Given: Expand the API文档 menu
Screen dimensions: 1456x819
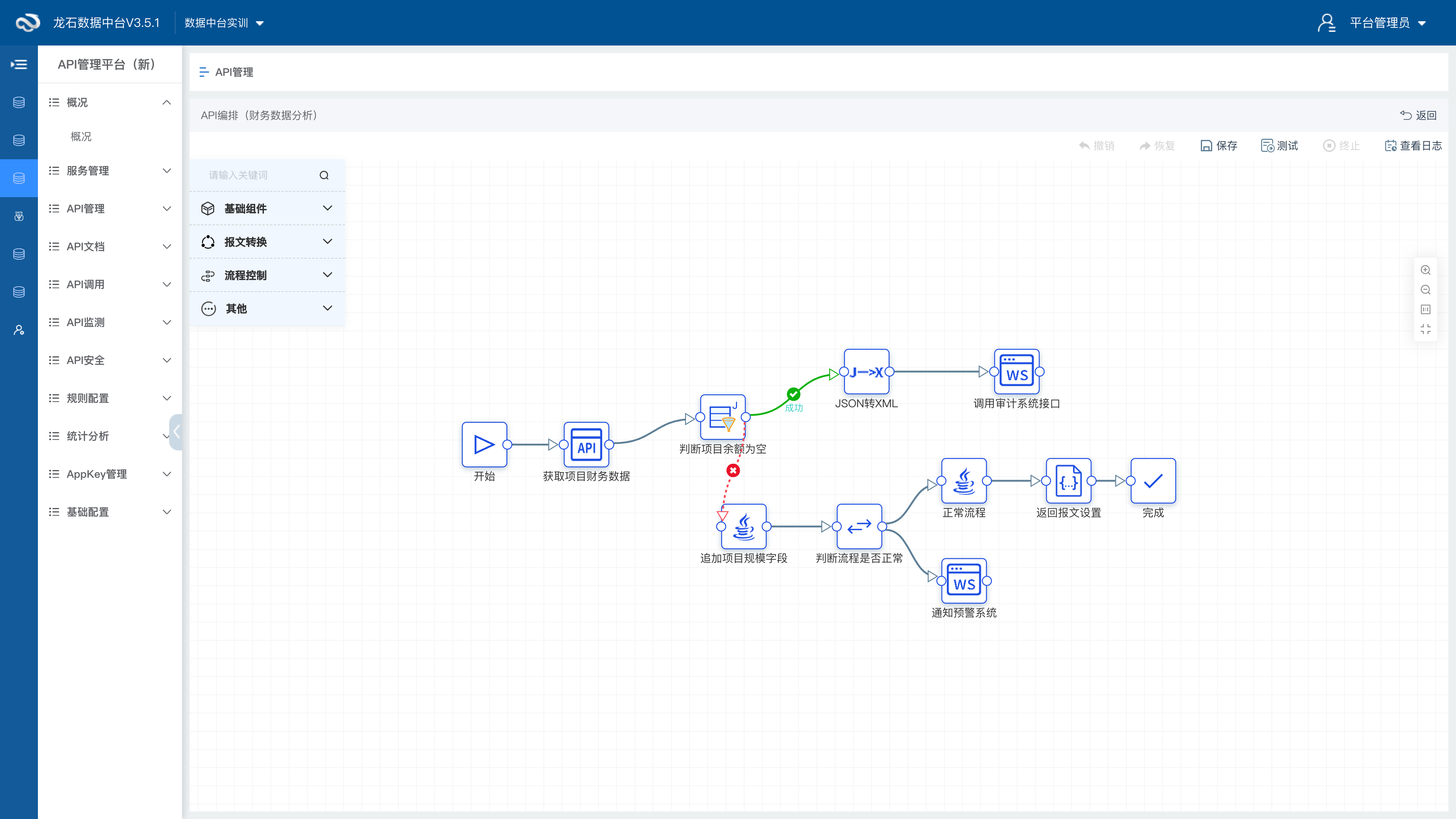Looking at the screenshot, I should coord(110,246).
